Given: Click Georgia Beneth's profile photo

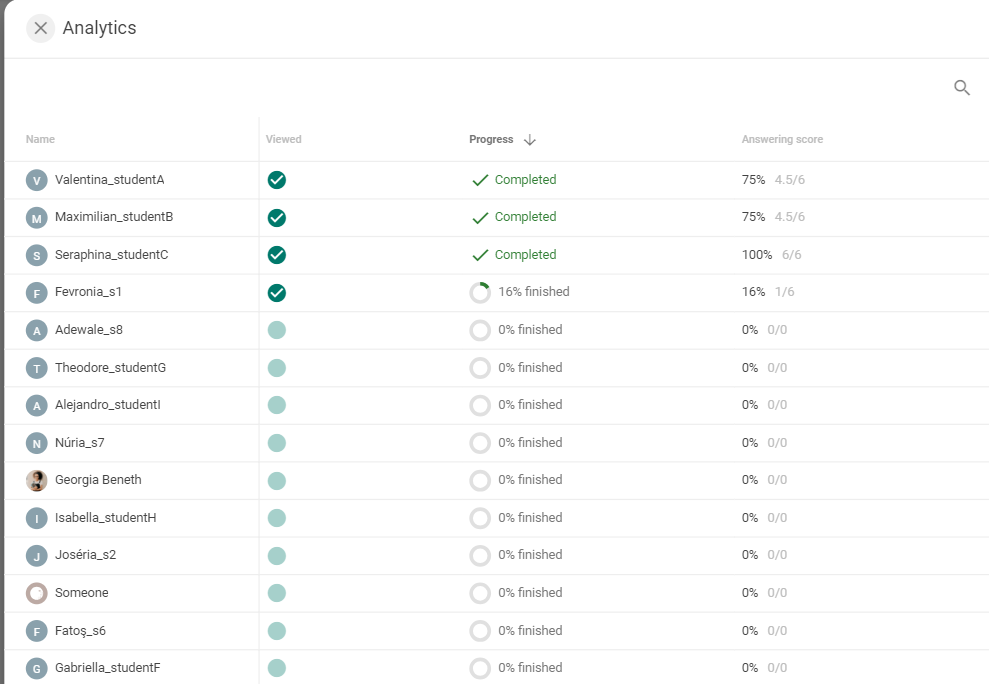Looking at the screenshot, I should tap(37, 481).
